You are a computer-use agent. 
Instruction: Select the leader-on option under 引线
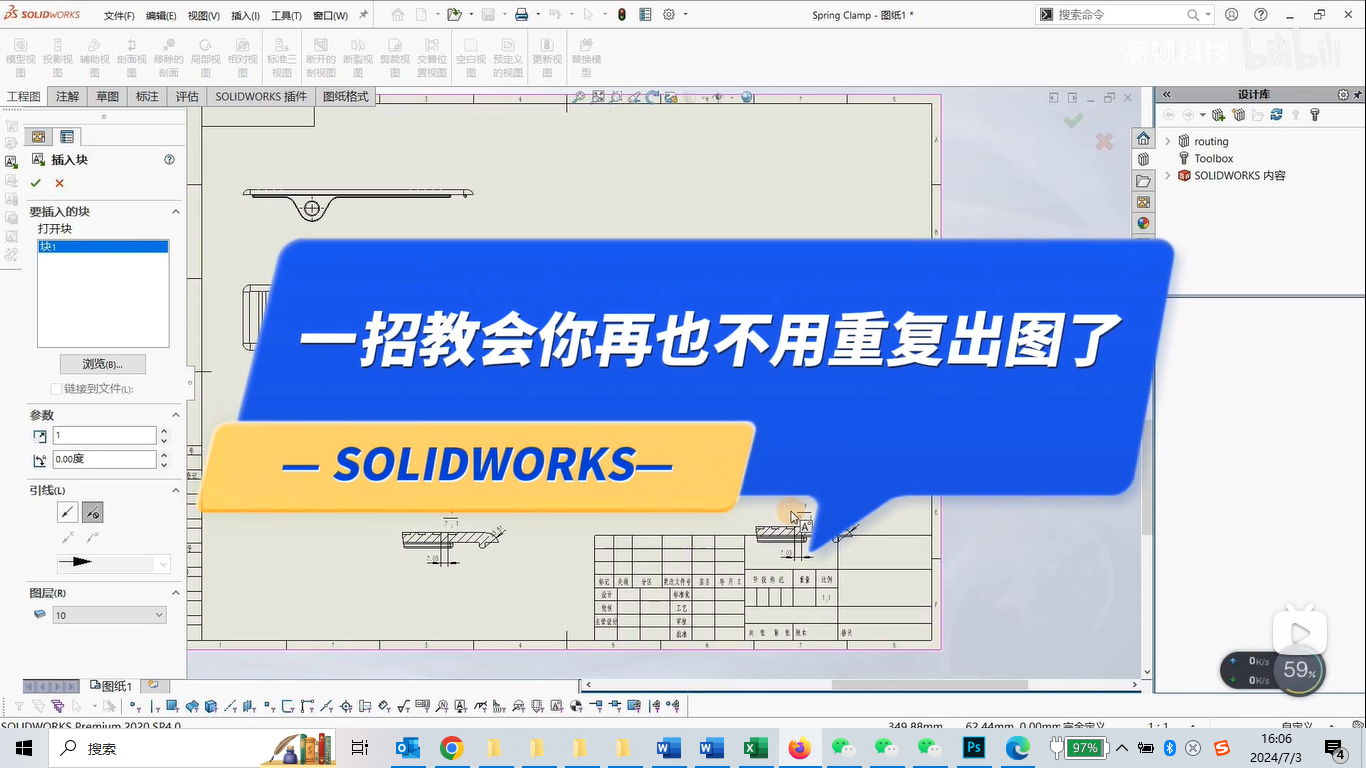[x=67, y=512]
